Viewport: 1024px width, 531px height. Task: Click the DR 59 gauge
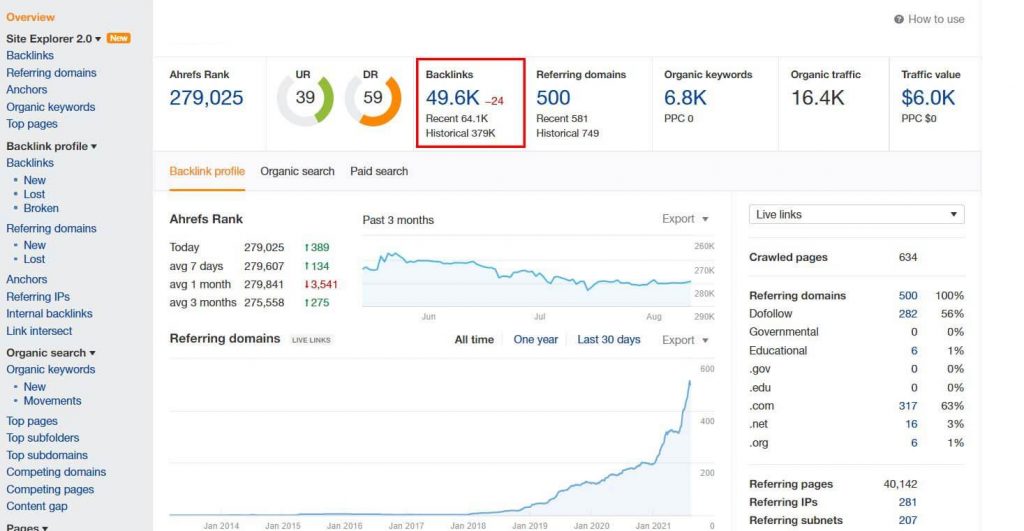click(373, 98)
